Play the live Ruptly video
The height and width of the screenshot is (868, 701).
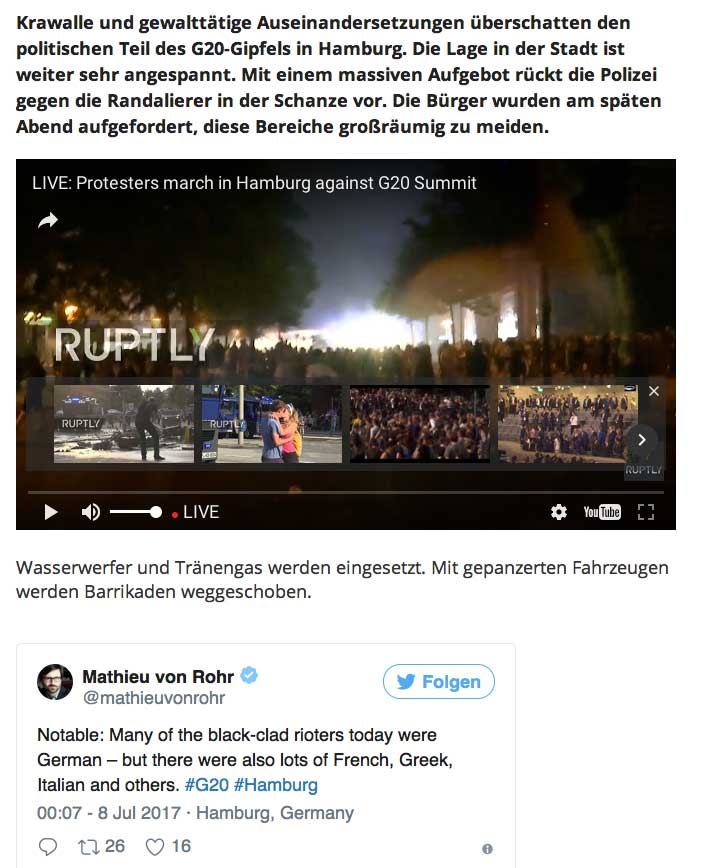pyautogui.click(x=51, y=512)
